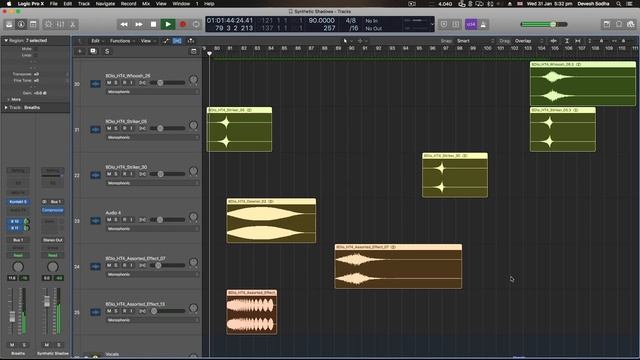Image resolution: width=640 pixels, height=360 pixels.
Task: Mute the 8Dio_HT4_Whoosh_26 track
Action: point(109,83)
